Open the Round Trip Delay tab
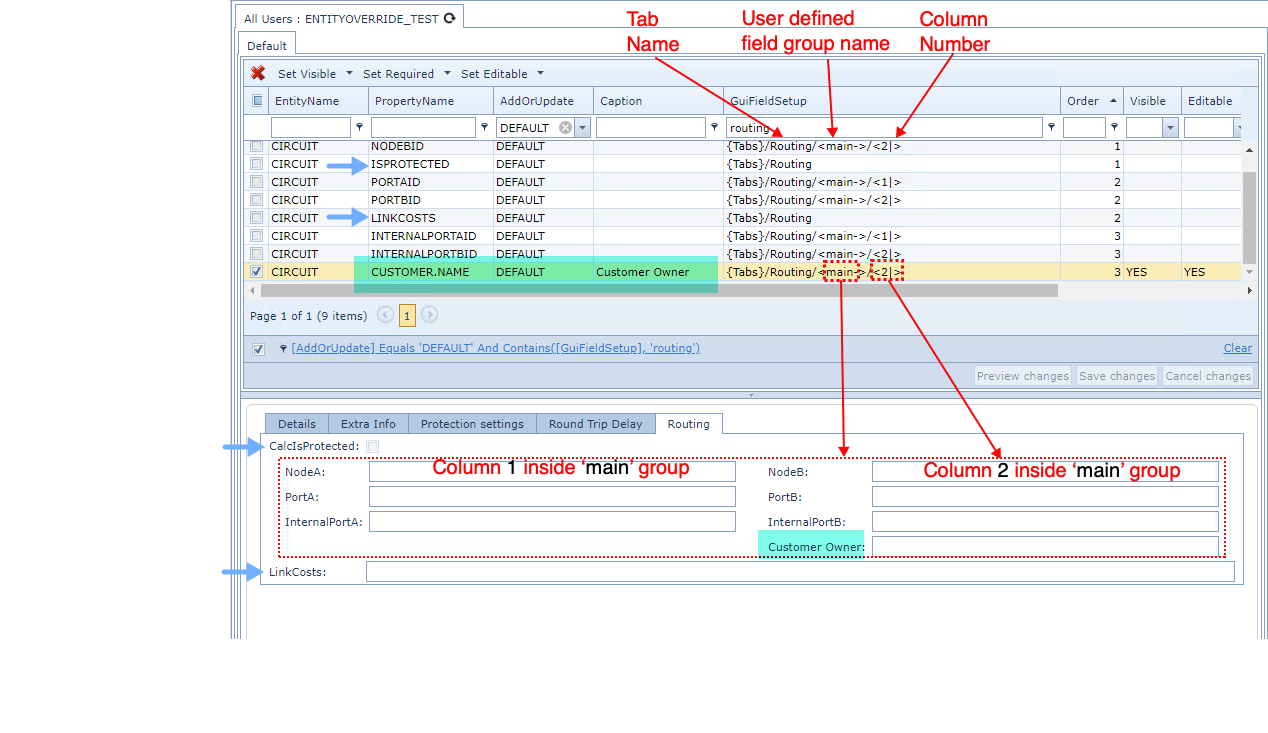Image resolution: width=1268 pixels, height=733 pixels. pyautogui.click(x=595, y=424)
